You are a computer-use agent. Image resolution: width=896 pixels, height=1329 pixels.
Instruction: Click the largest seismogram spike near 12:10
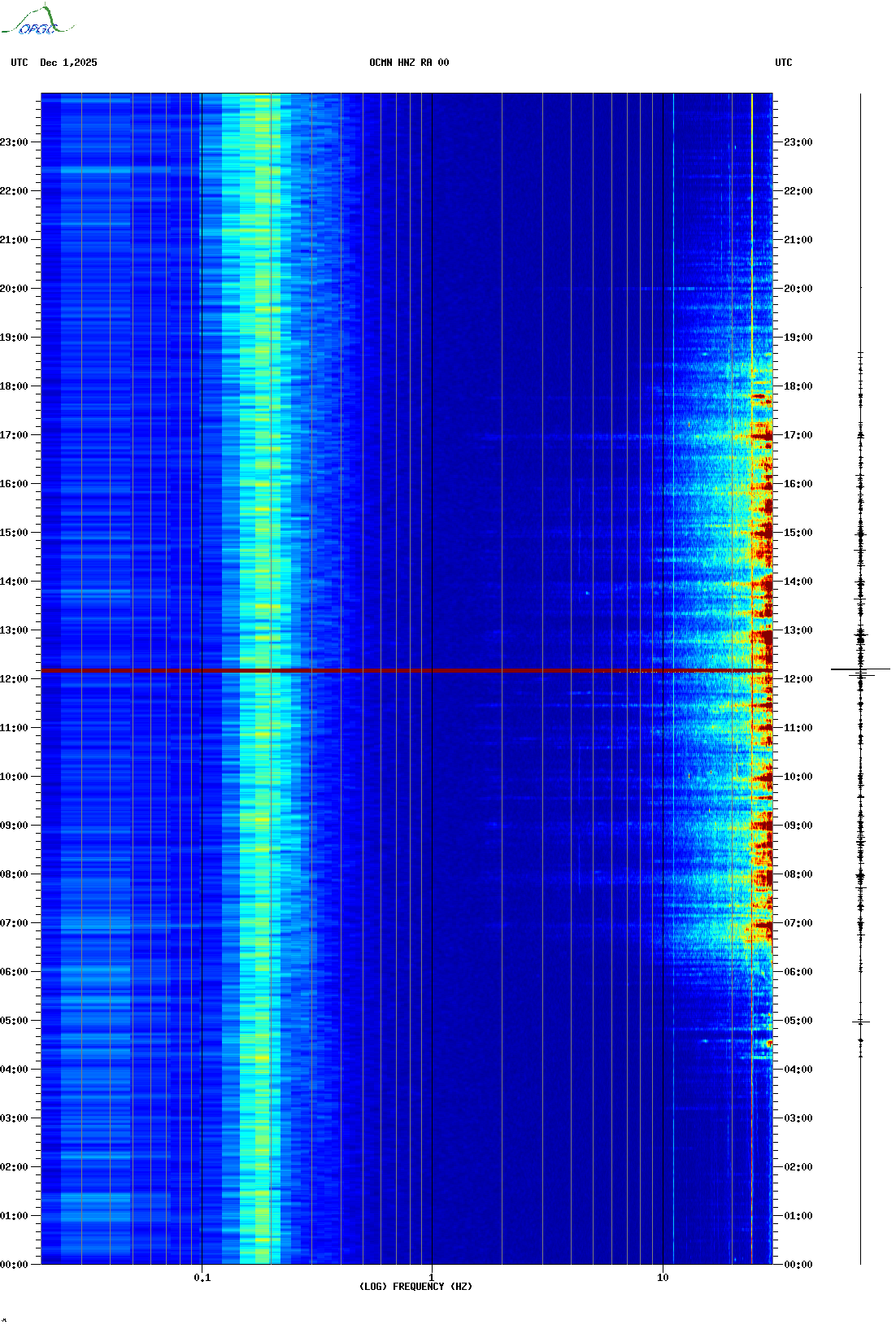(860, 669)
